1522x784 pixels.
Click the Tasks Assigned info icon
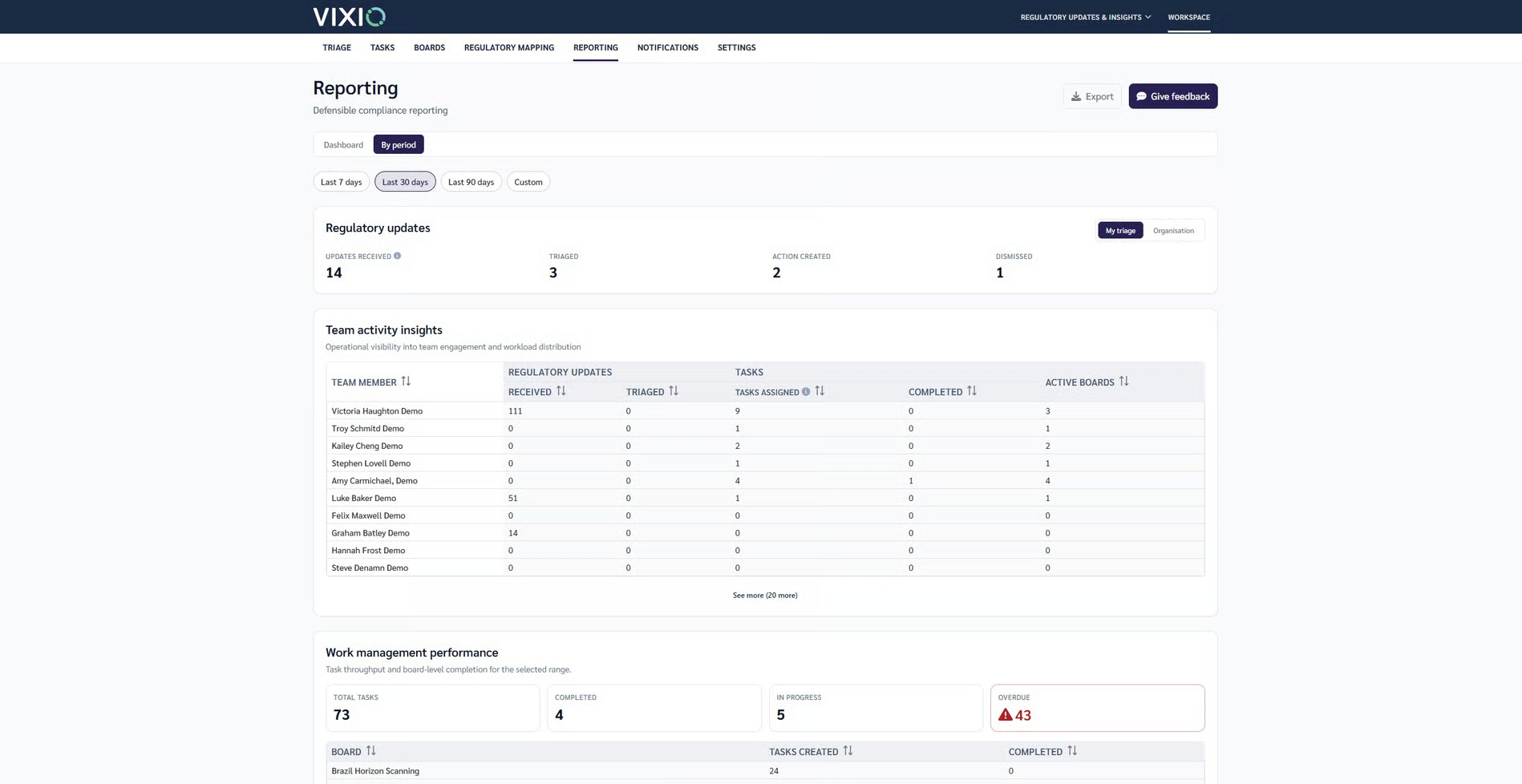point(806,392)
